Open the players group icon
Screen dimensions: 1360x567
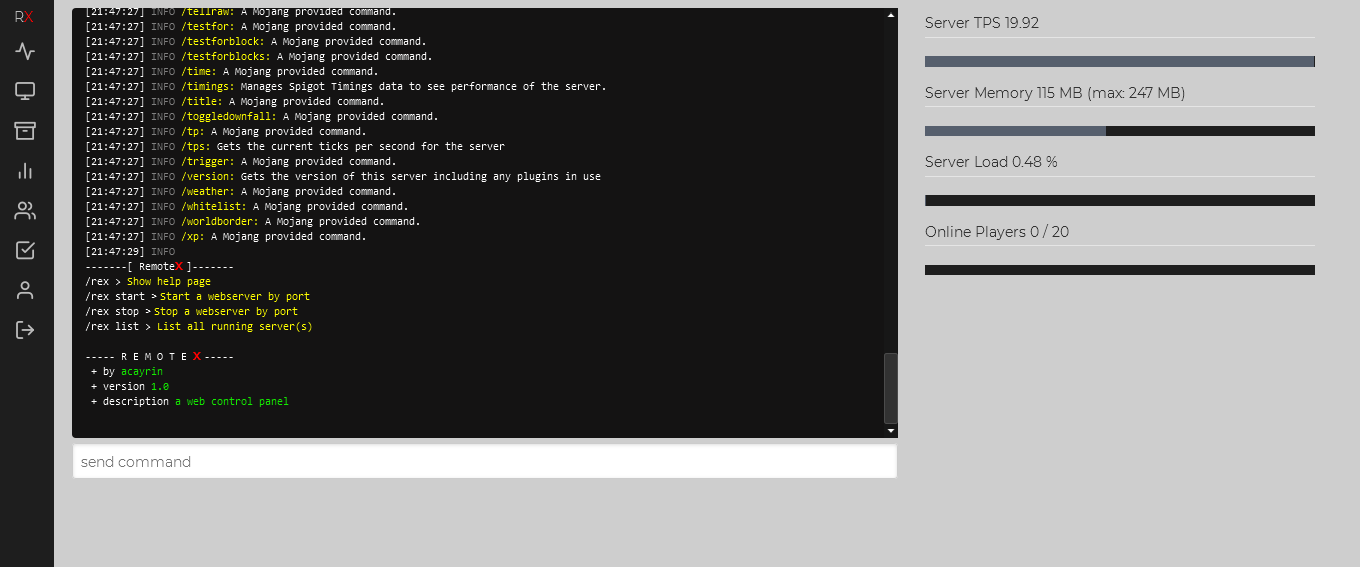[x=25, y=210]
